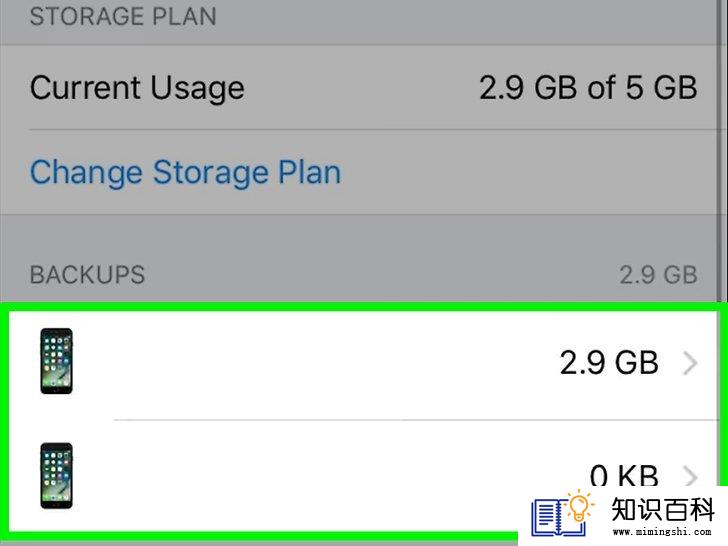Open the www.mimingshi.com URL text
The image size is (728, 546).
[662, 531]
